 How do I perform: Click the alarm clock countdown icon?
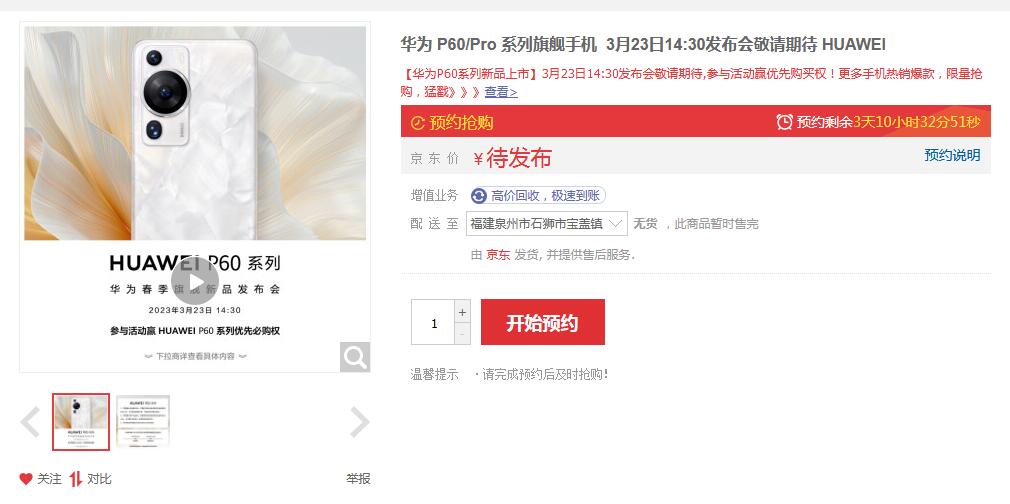(x=784, y=122)
